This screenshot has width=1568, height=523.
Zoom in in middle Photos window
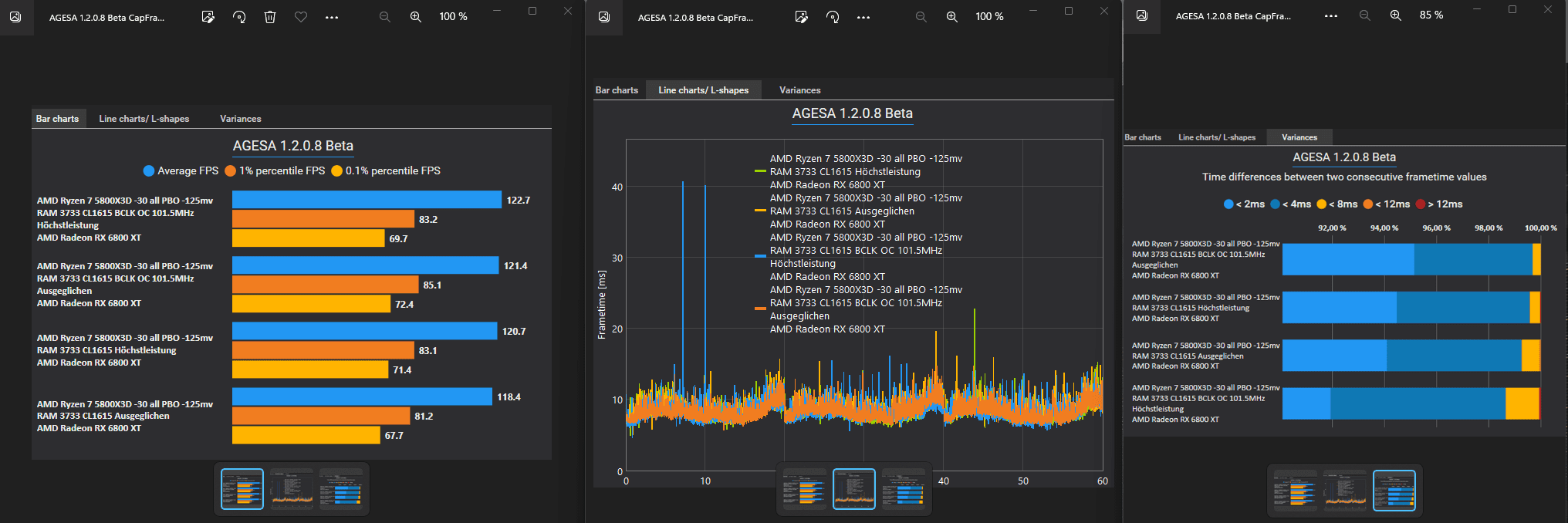(x=952, y=17)
